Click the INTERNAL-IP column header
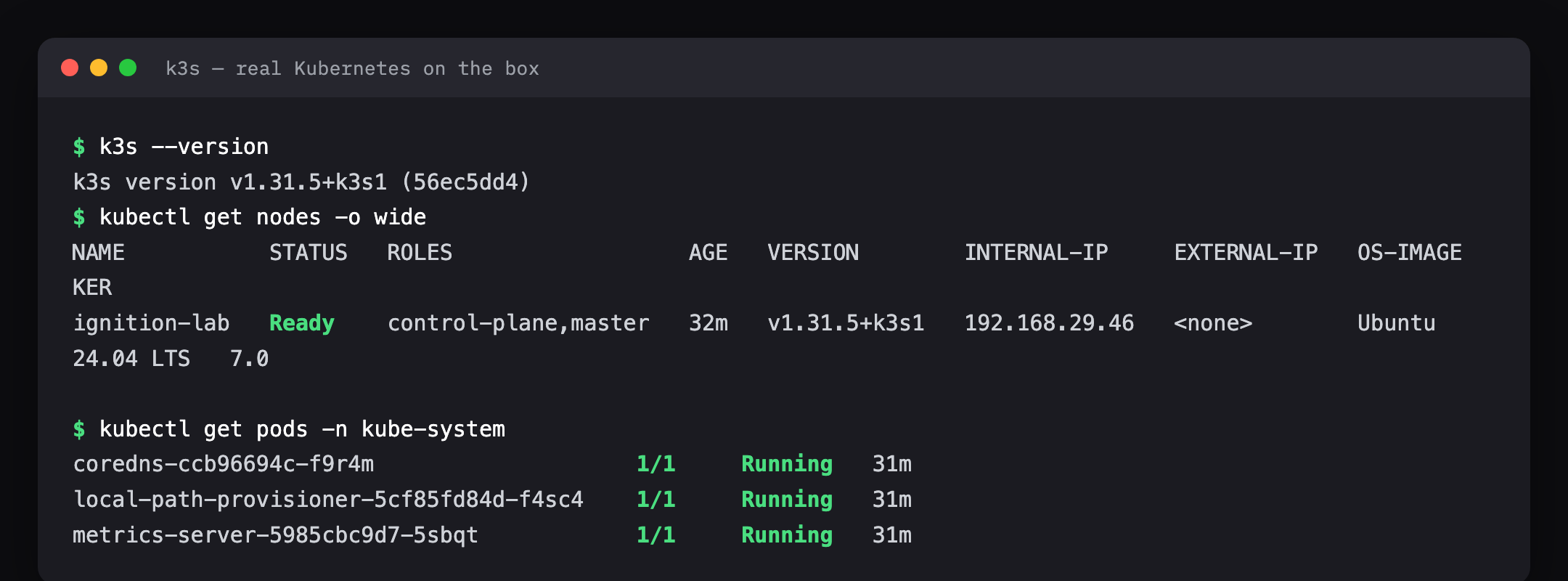The height and width of the screenshot is (581, 1568). [1036, 252]
